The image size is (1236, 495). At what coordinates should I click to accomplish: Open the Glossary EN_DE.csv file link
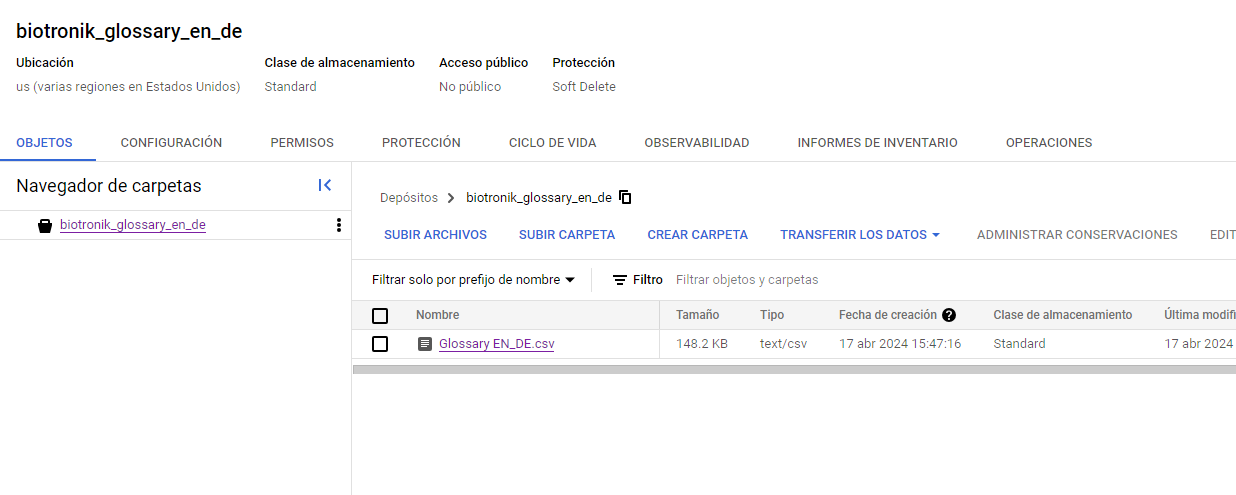pyautogui.click(x=496, y=344)
